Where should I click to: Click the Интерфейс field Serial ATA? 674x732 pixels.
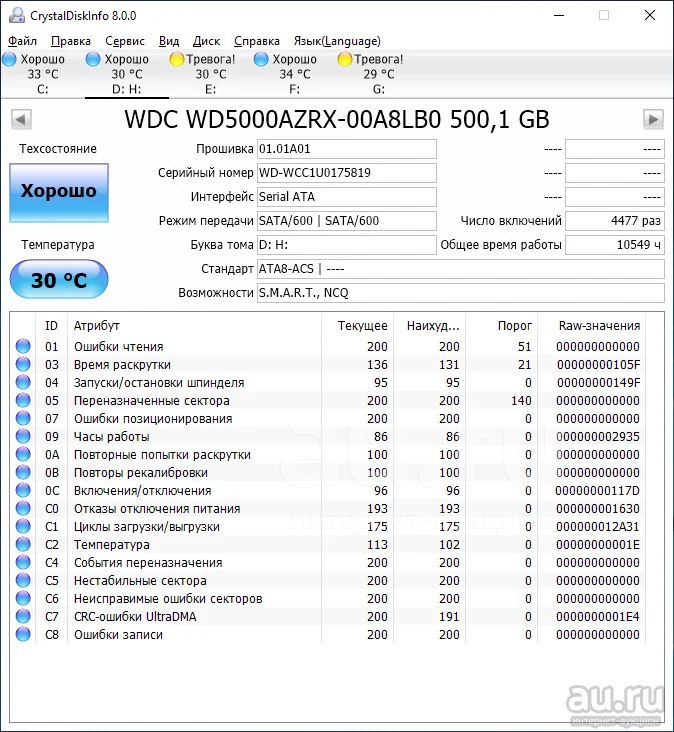click(x=346, y=197)
